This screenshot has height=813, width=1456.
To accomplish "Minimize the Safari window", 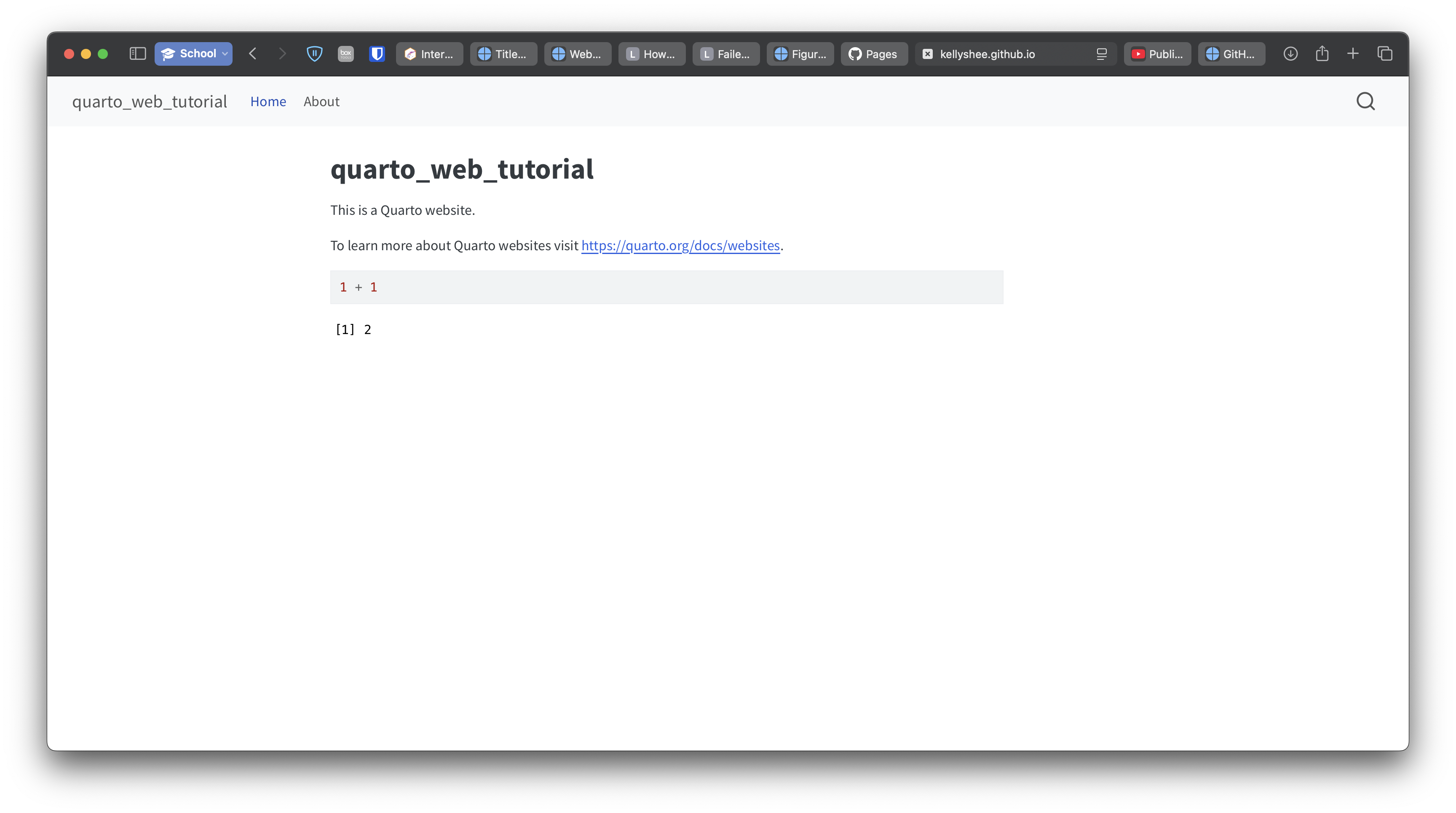I will pyautogui.click(x=86, y=53).
